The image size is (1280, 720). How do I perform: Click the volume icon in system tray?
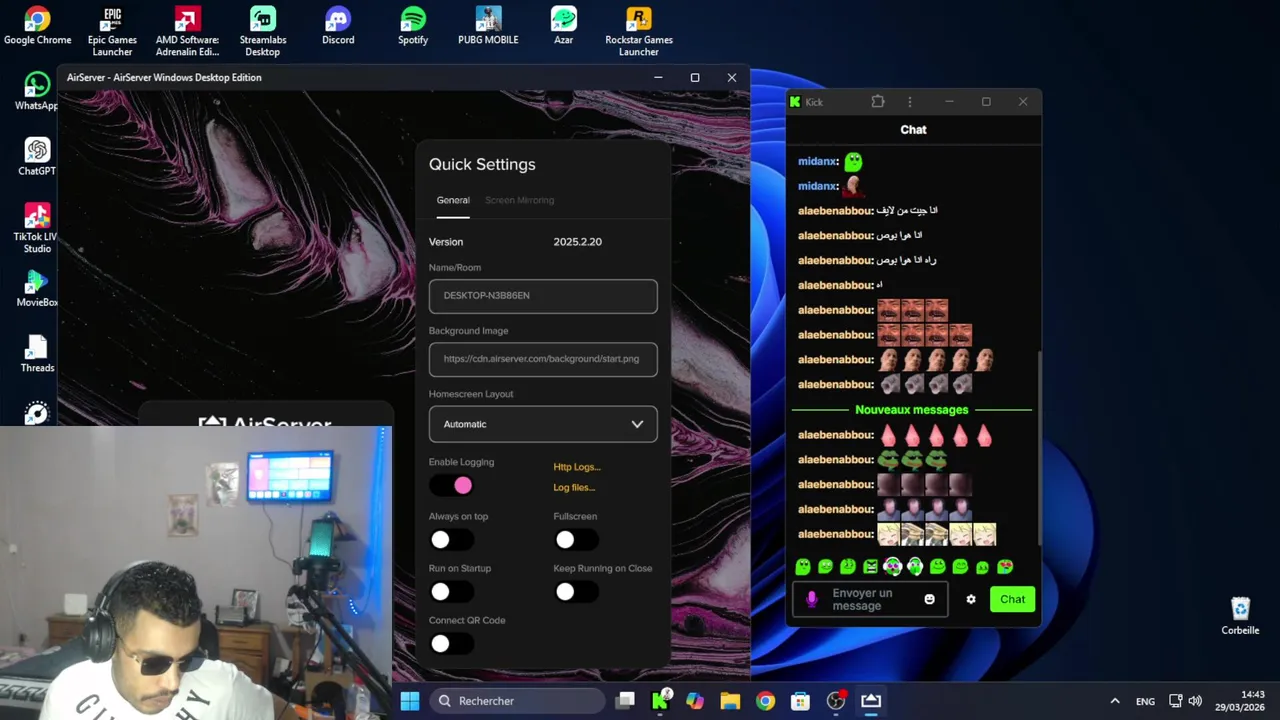coord(1195,701)
